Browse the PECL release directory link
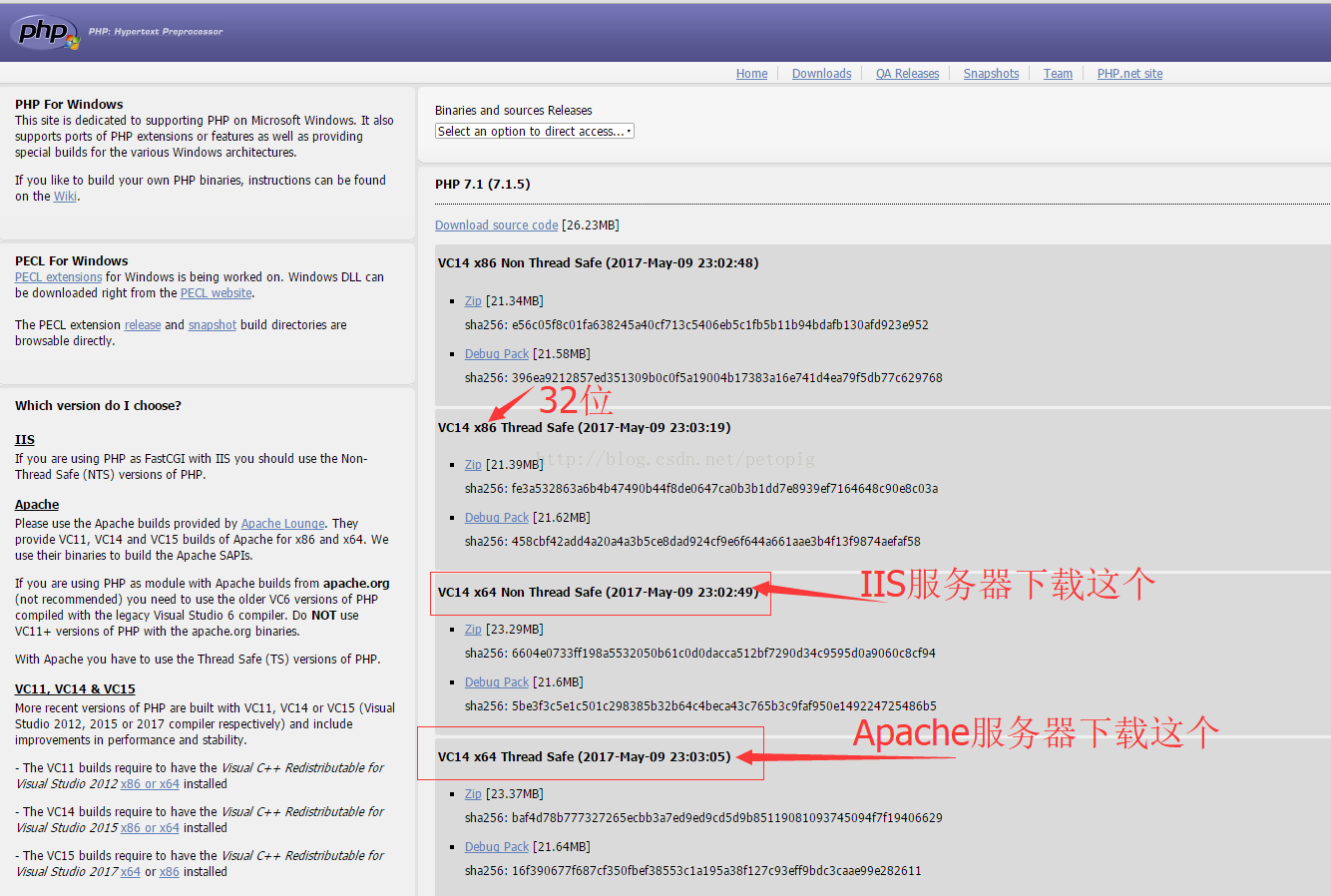The height and width of the screenshot is (896, 1331). (143, 325)
